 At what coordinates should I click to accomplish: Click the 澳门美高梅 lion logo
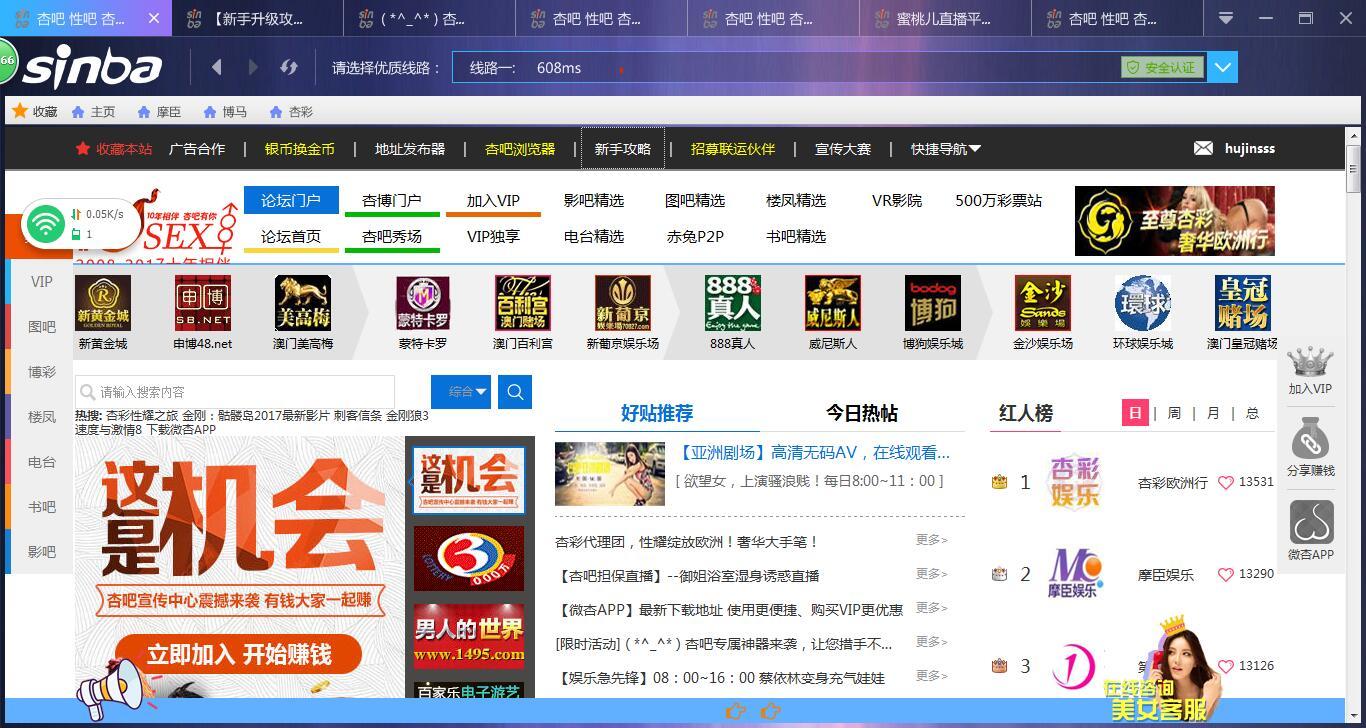(303, 303)
